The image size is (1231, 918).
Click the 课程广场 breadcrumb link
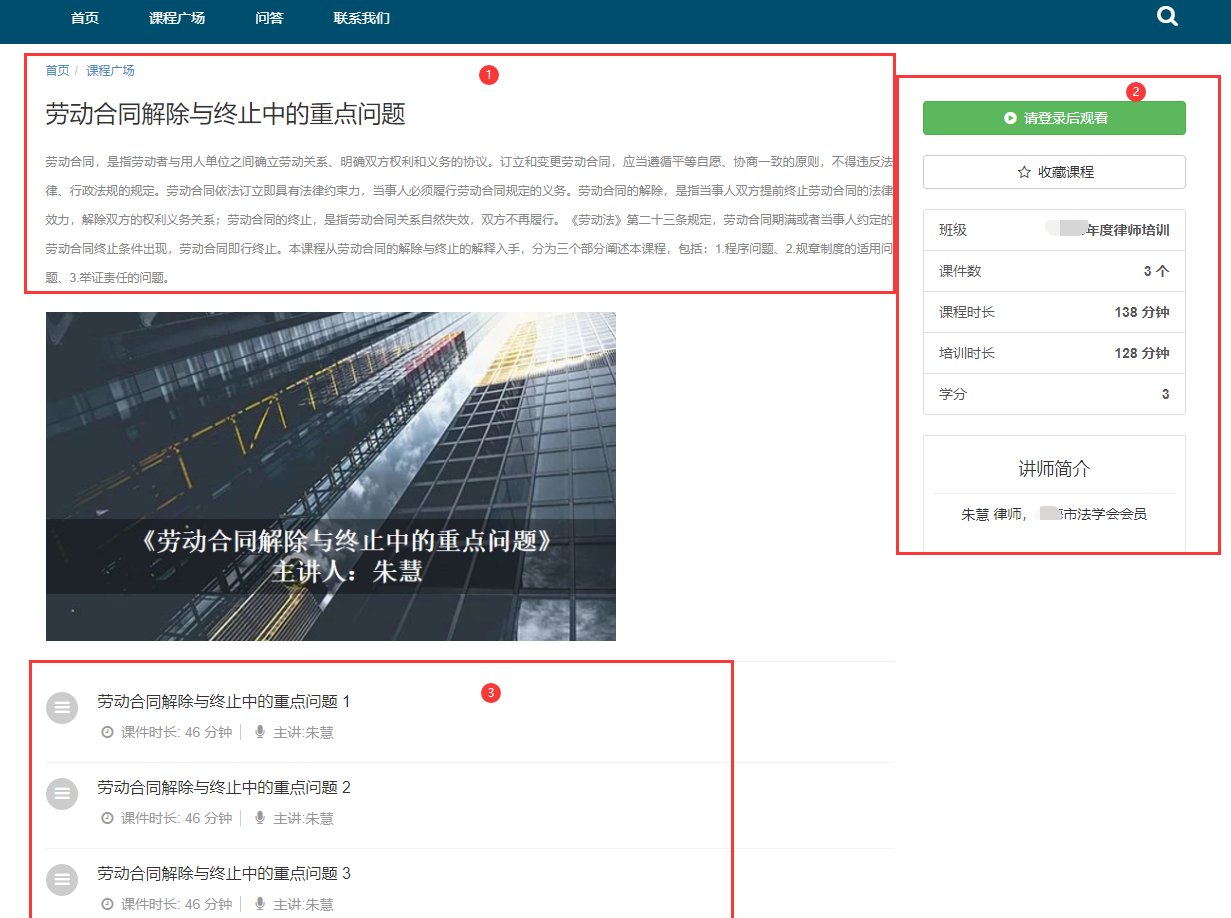click(110, 71)
